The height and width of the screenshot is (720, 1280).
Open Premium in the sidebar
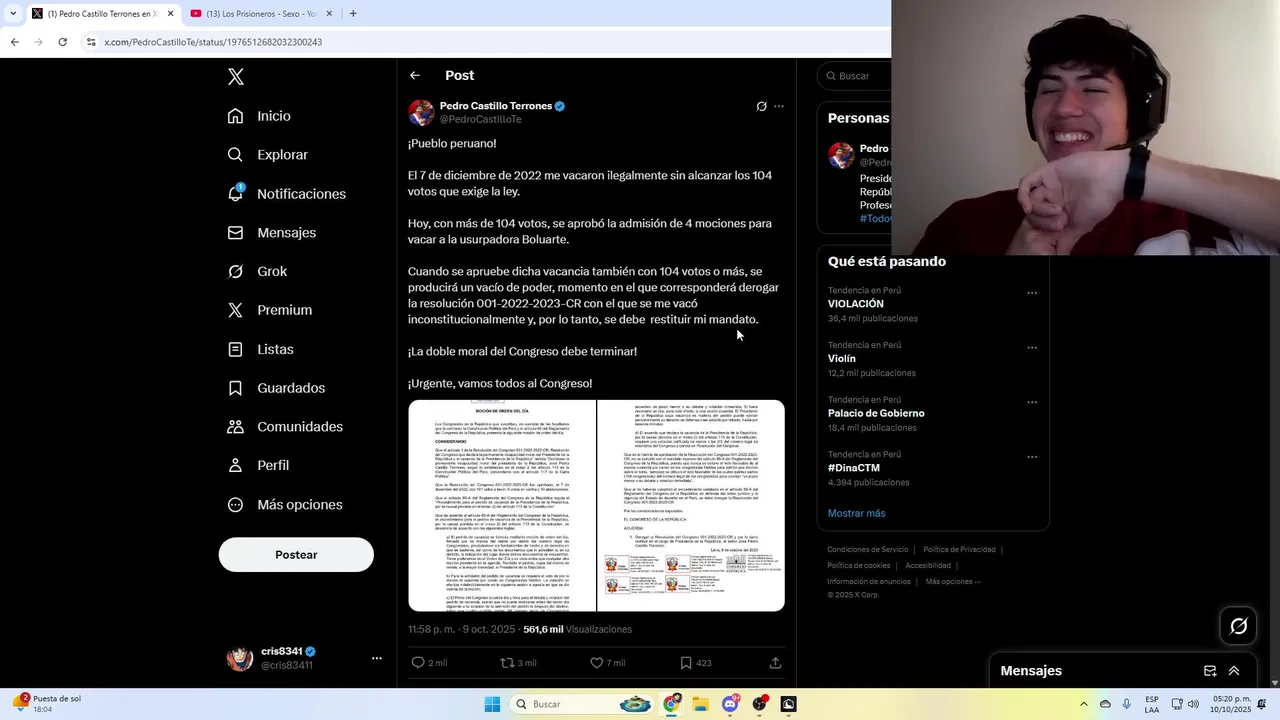pyautogui.click(x=269, y=310)
